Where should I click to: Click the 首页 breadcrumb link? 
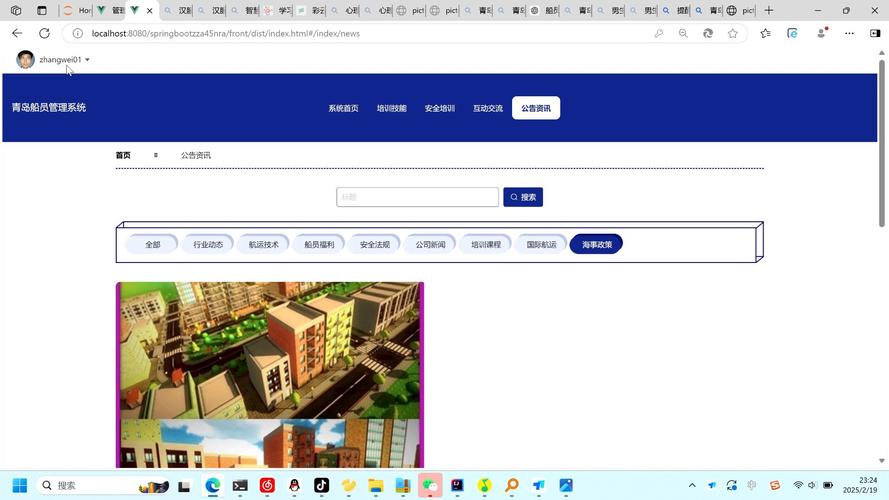[x=123, y=155]
